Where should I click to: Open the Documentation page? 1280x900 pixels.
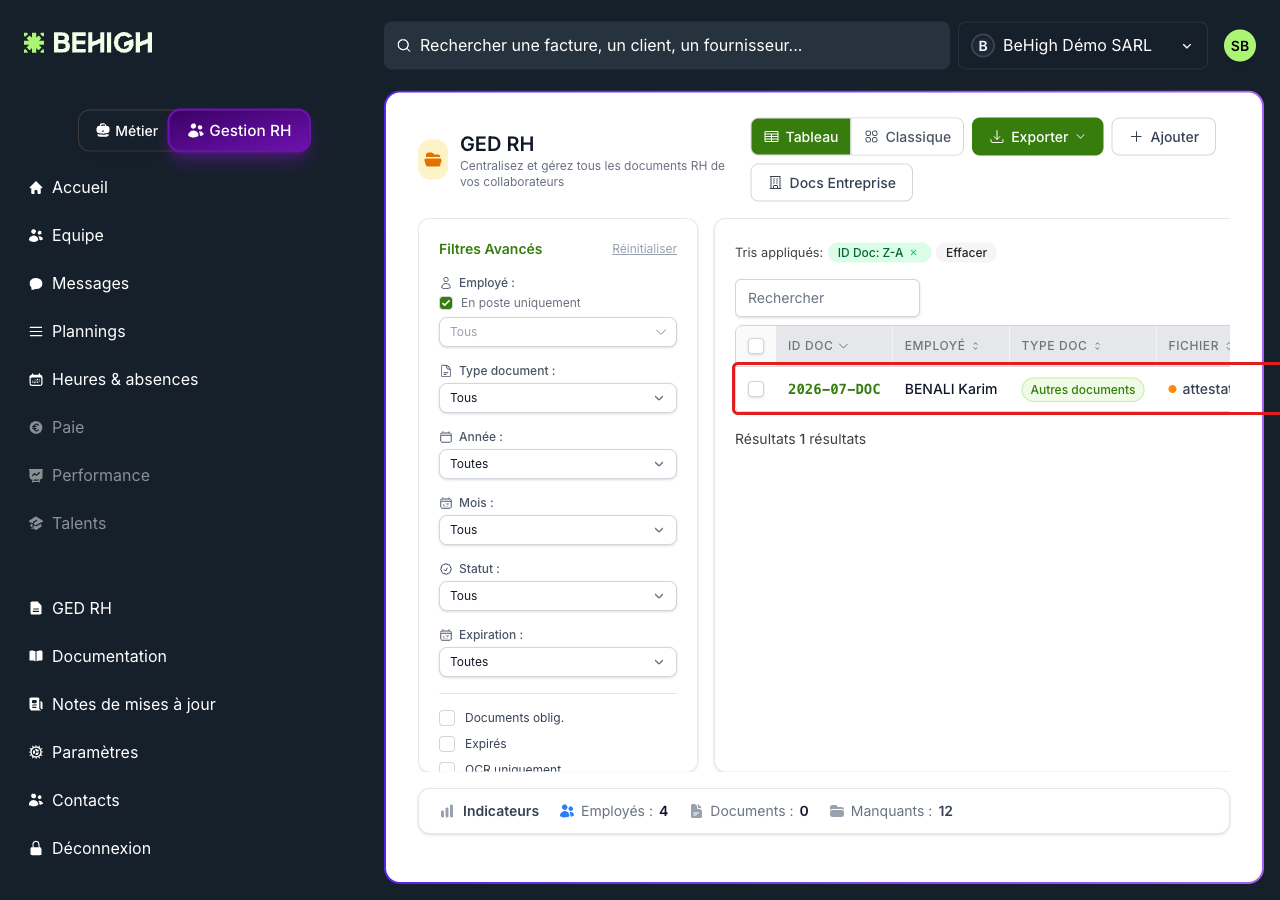97,656
